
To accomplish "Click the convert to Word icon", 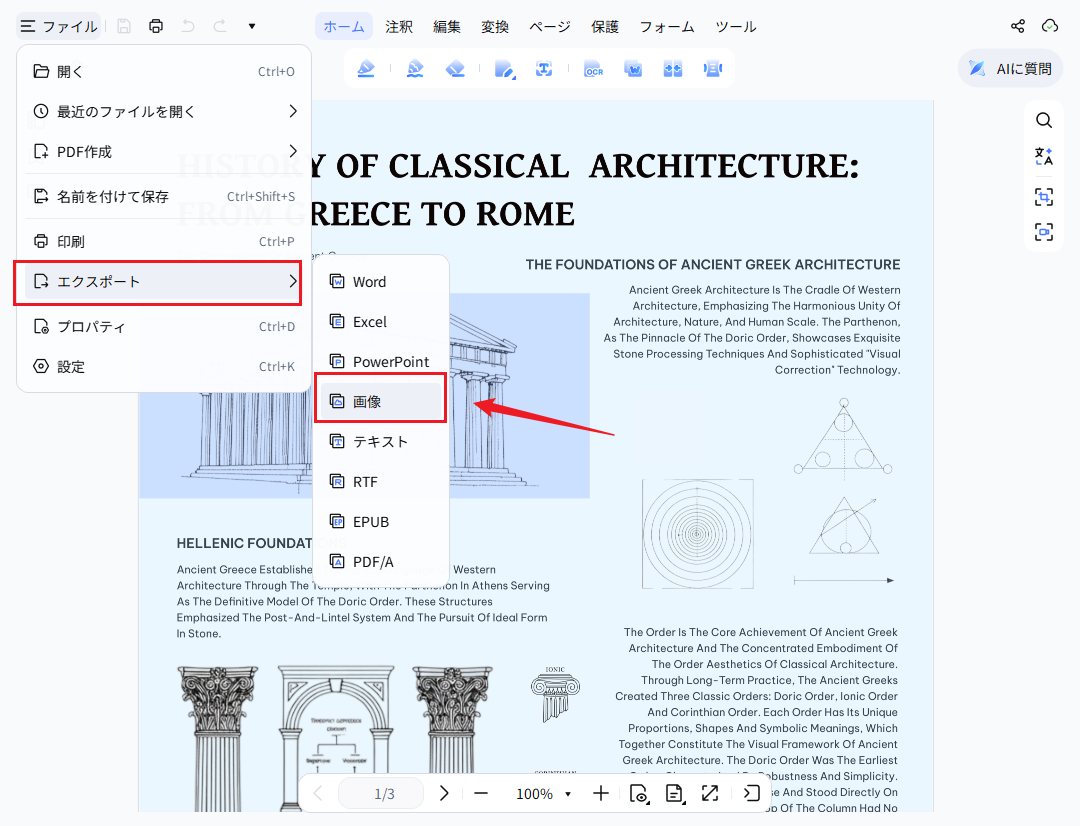I will tap(633, 69).
